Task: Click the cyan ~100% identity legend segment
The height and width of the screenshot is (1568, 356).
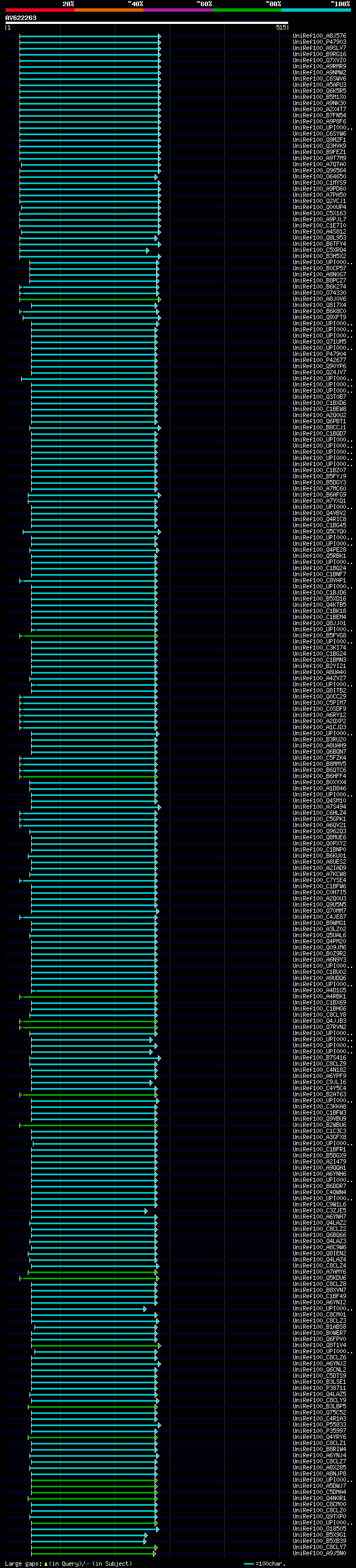Action: coord(316,10)
